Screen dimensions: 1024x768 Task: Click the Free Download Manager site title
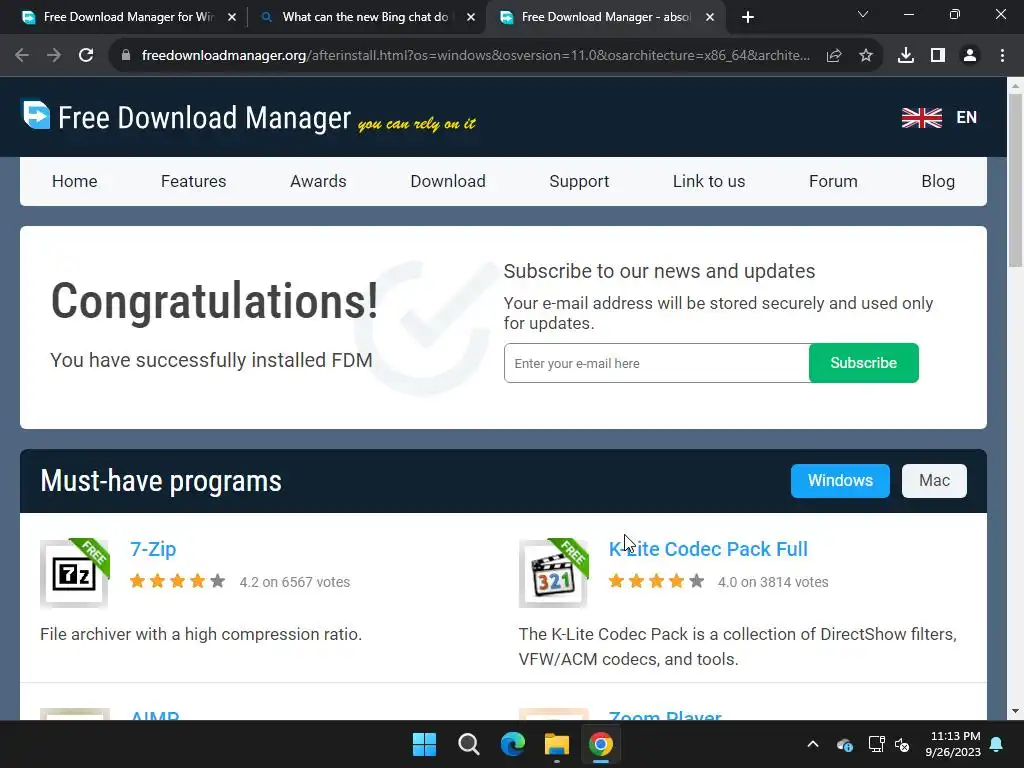[204, 118]
